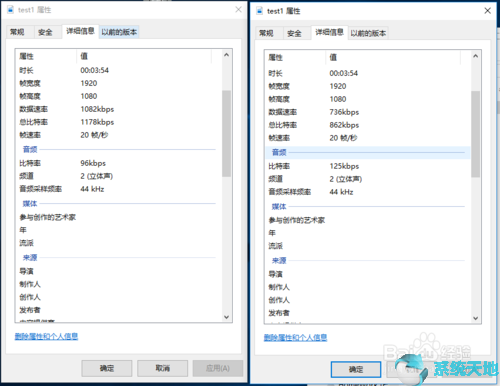Open 以前的版本 tab in right window
The width and height of the screenshot is (500, 386).
368,33
